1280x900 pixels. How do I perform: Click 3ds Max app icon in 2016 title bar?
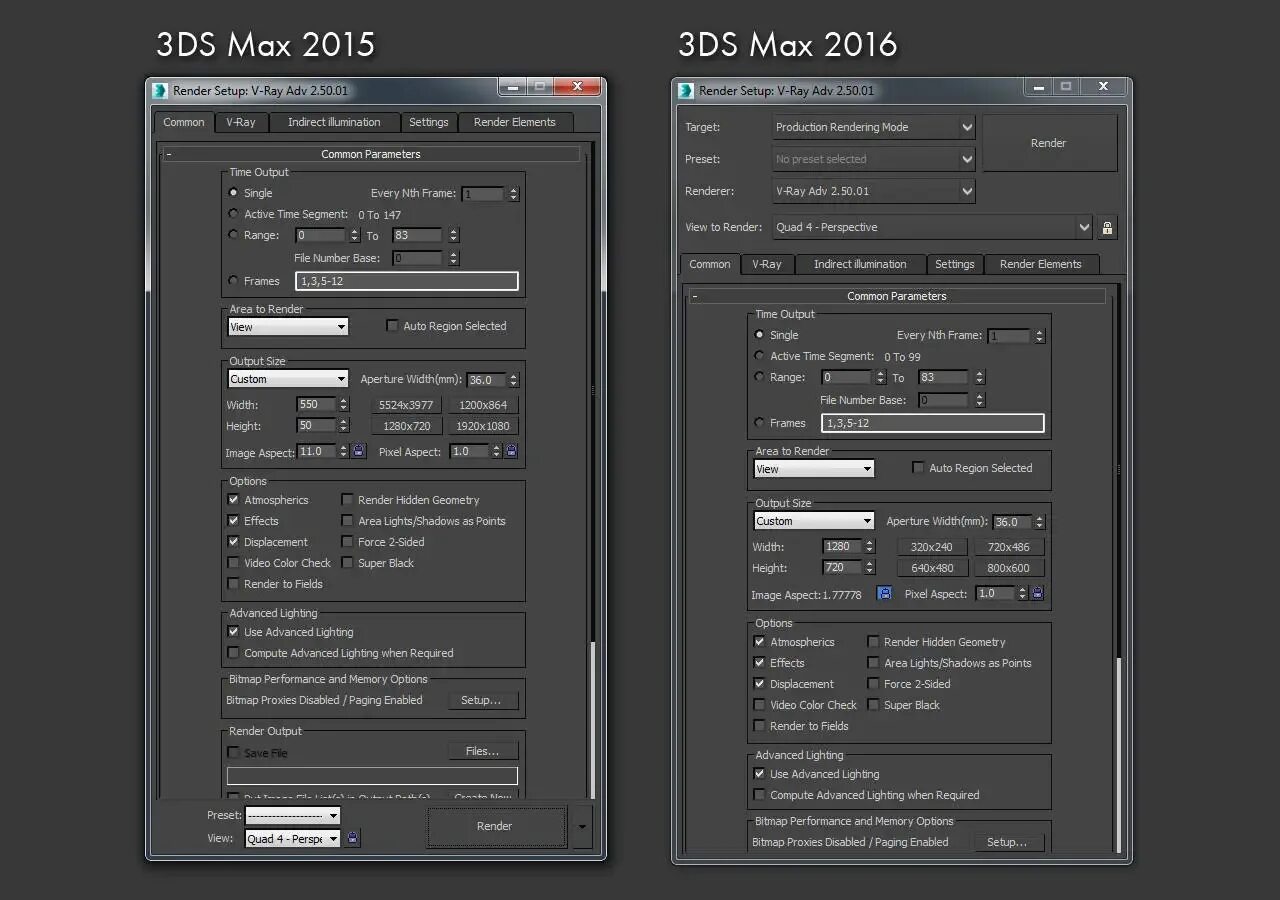tap(686, 90)
